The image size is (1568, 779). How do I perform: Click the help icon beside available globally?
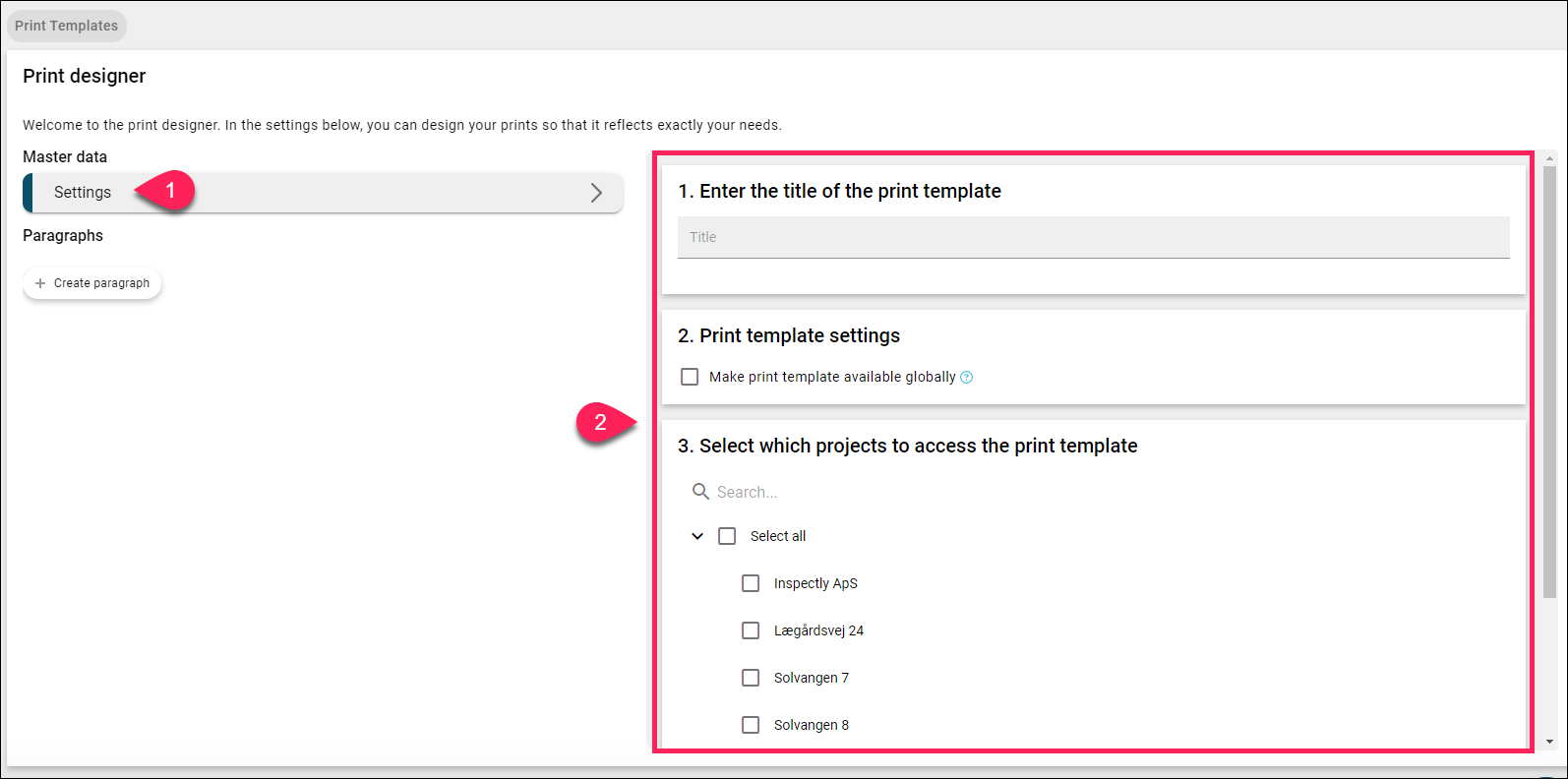tap(967, 378)
